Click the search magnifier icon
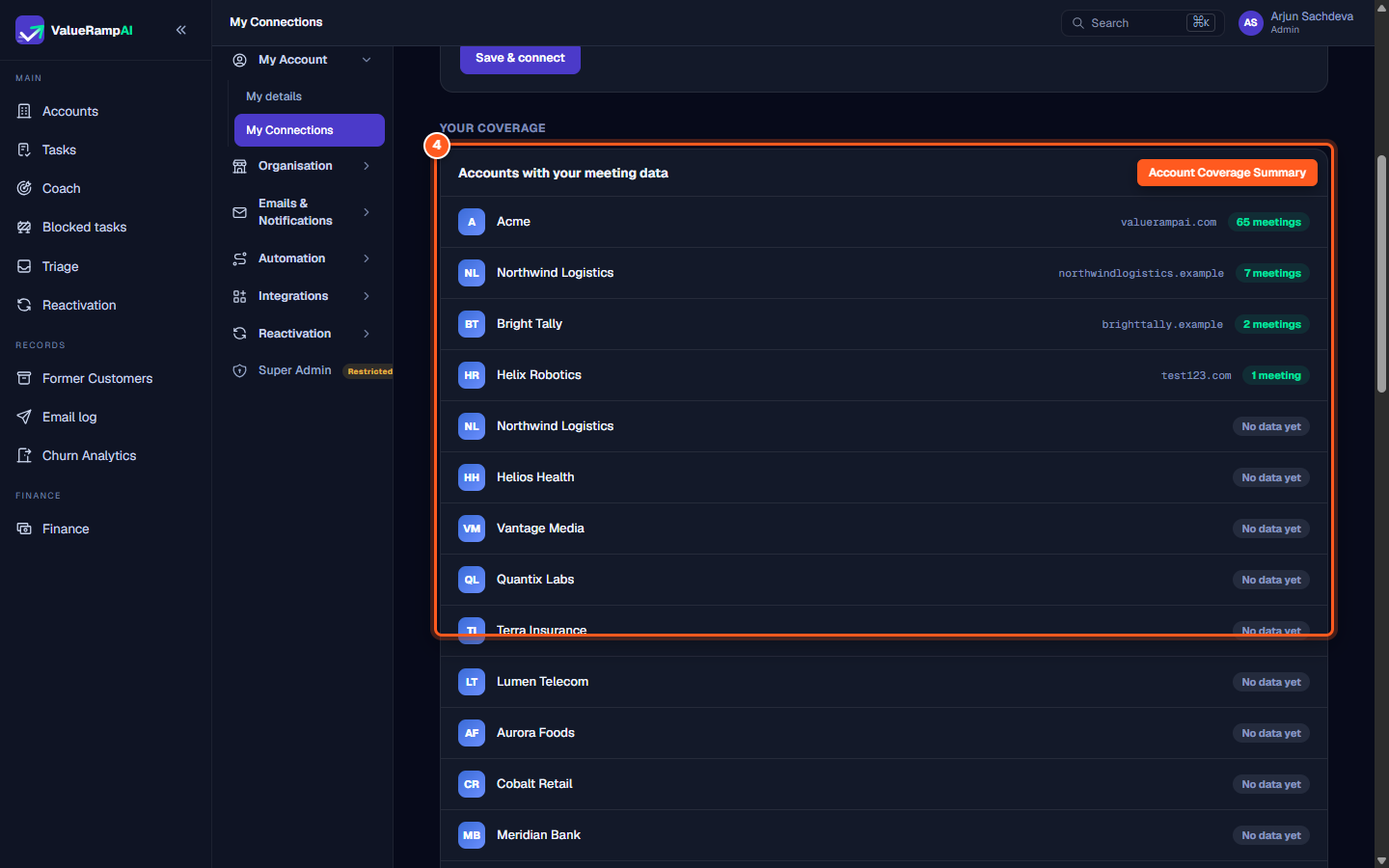 1078,23
